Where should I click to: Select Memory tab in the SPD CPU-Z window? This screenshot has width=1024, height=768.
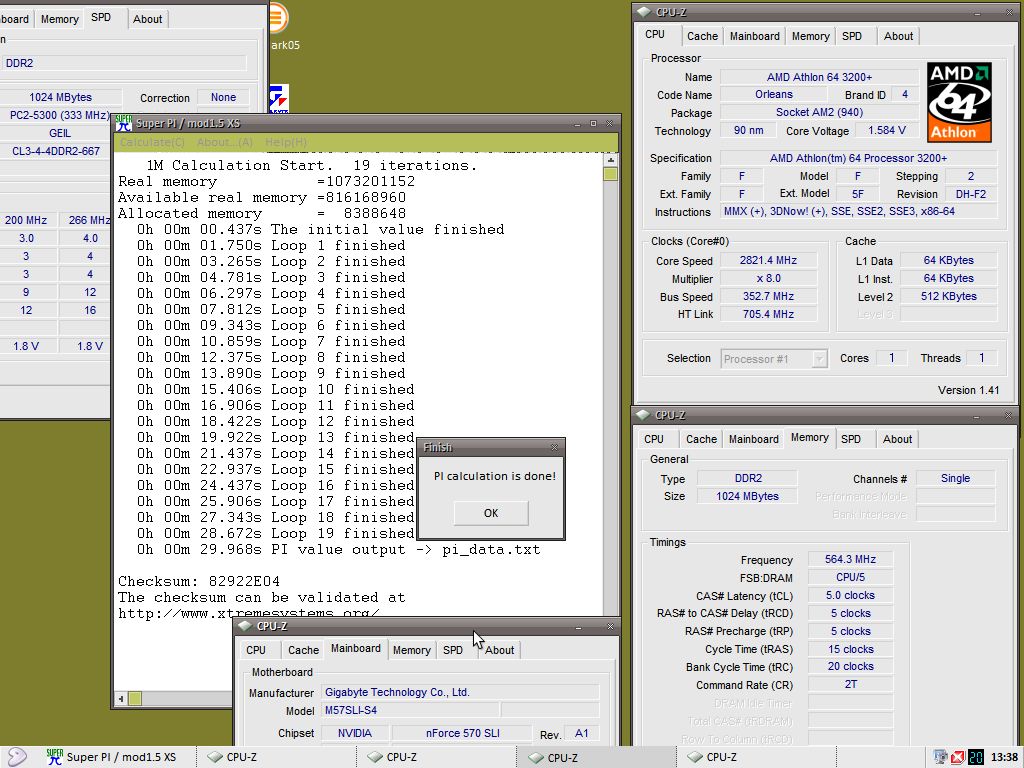pos(59,20)
